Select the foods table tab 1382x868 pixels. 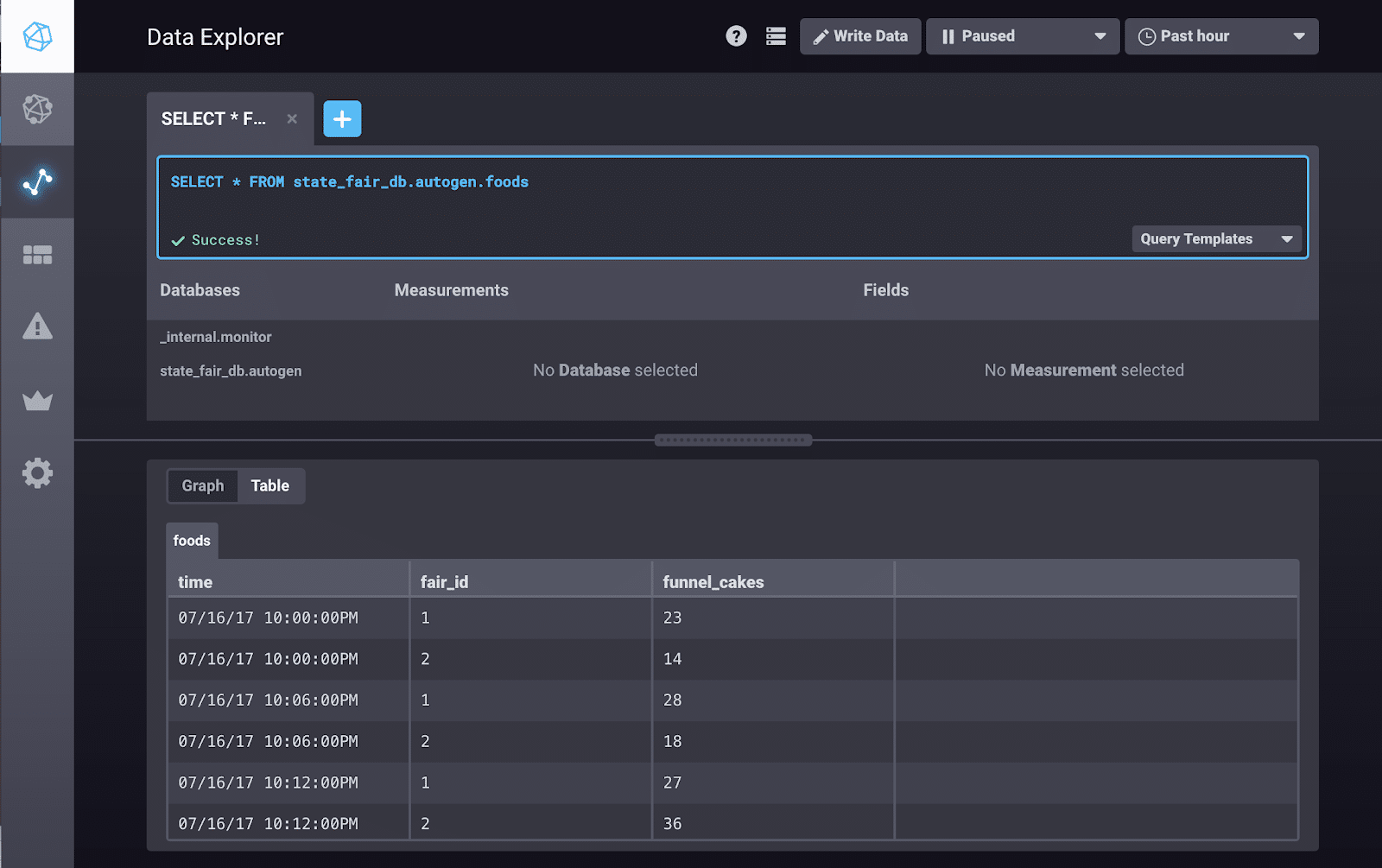click(192, 541)
